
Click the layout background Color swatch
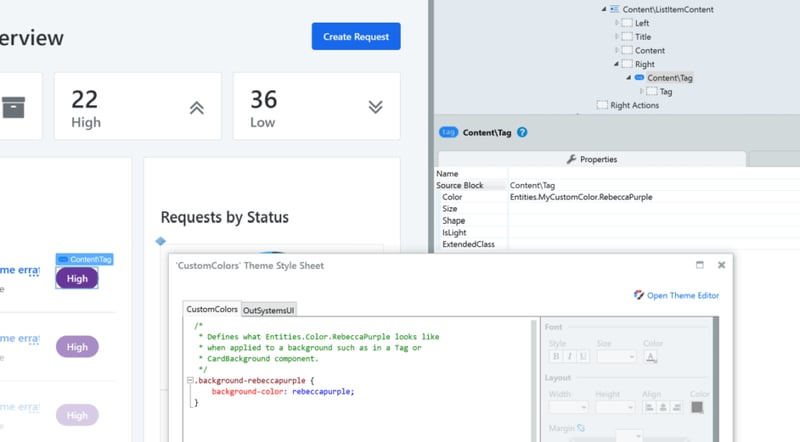point(697,407)
